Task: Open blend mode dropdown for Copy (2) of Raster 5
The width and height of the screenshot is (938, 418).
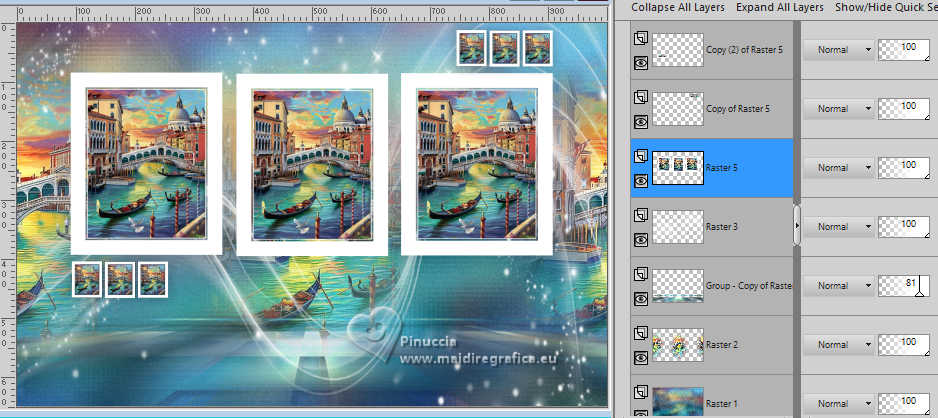Action: [838, 50]
